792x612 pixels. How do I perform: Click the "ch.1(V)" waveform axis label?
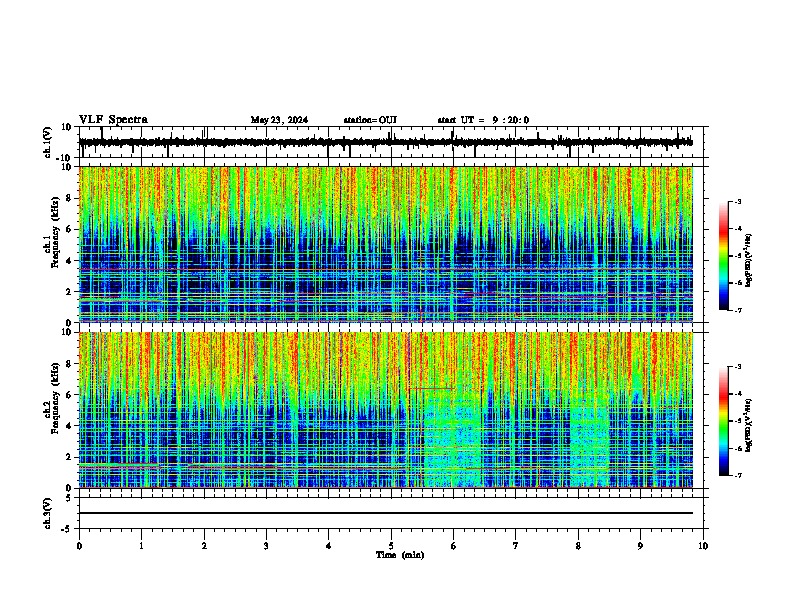(x=48, y=142)
